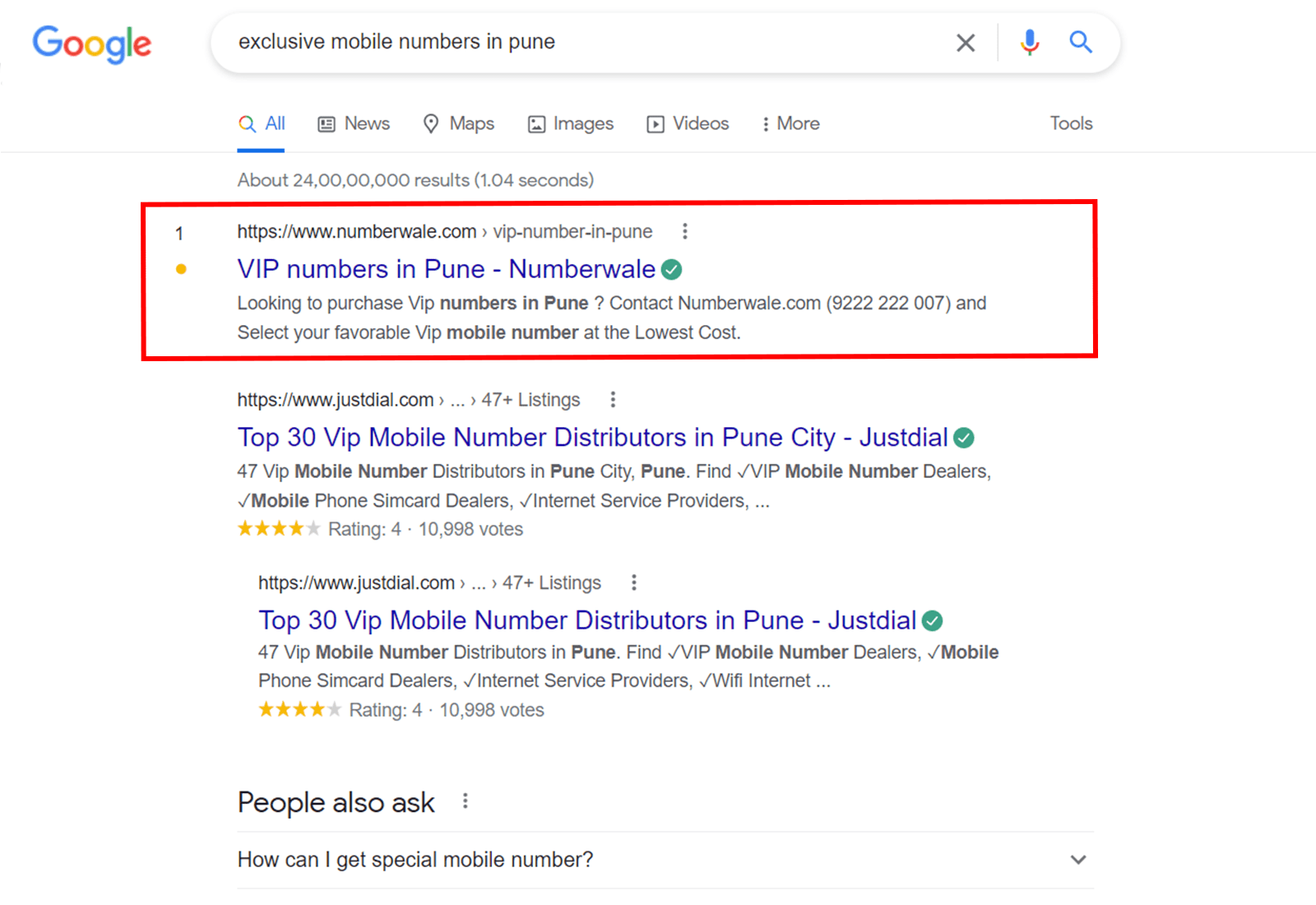Start voice search with microphone icon
Screen dimensions: 1316x905
(1029, 42)
